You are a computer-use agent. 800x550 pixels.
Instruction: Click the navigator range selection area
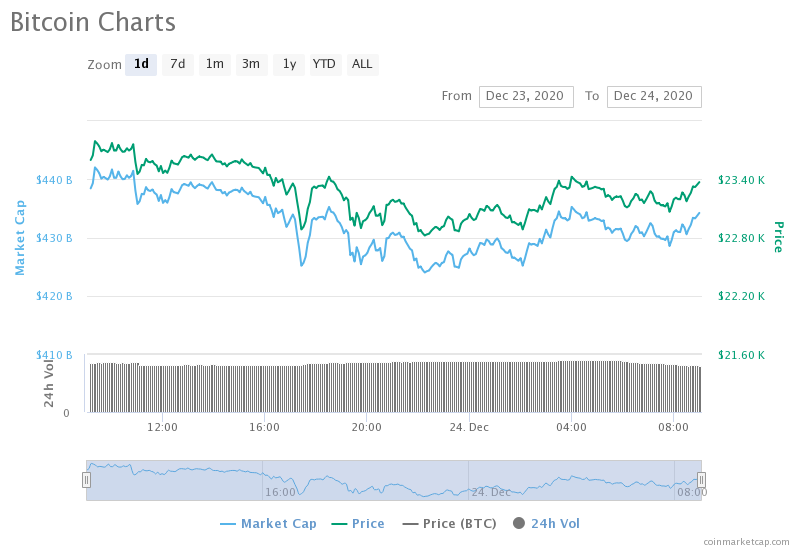click(x=394, y=480)
